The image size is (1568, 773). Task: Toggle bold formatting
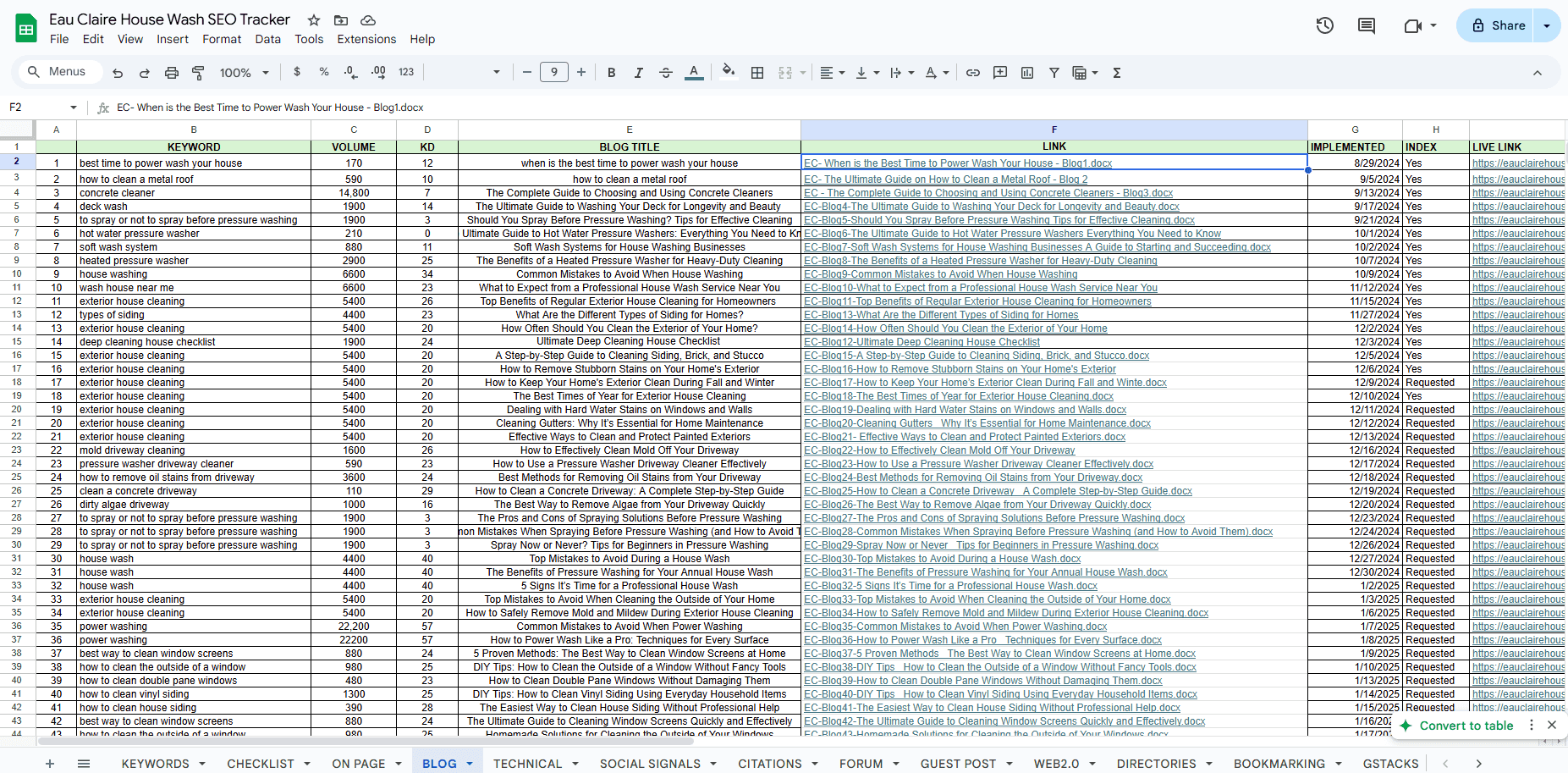[612, 73]
